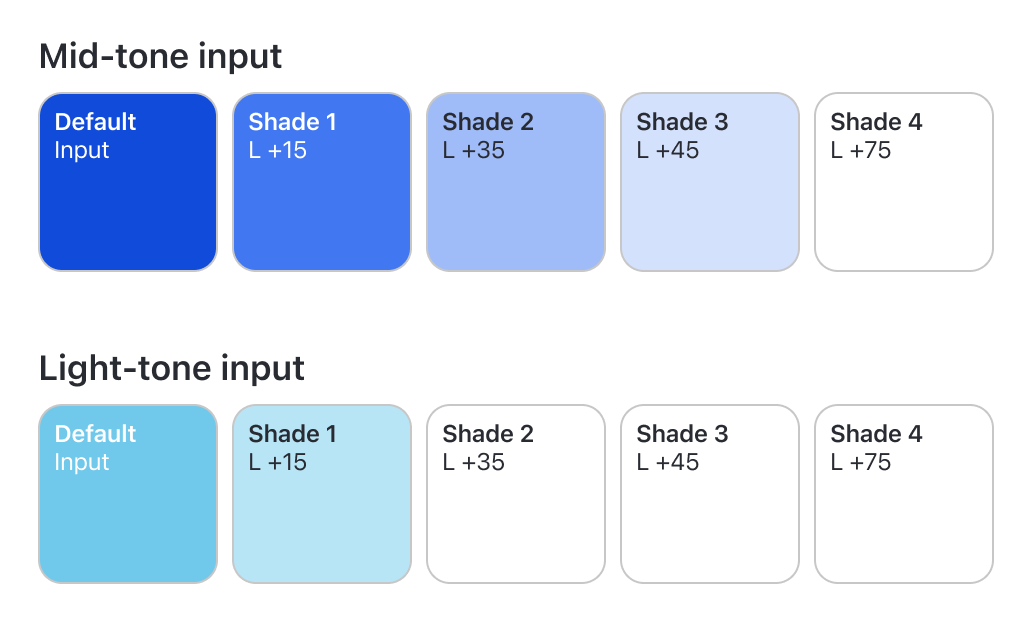Viewport: 1032px width, 632px height.
Task: Click the "Light-tone input" heading
Action: click(171, 368)
